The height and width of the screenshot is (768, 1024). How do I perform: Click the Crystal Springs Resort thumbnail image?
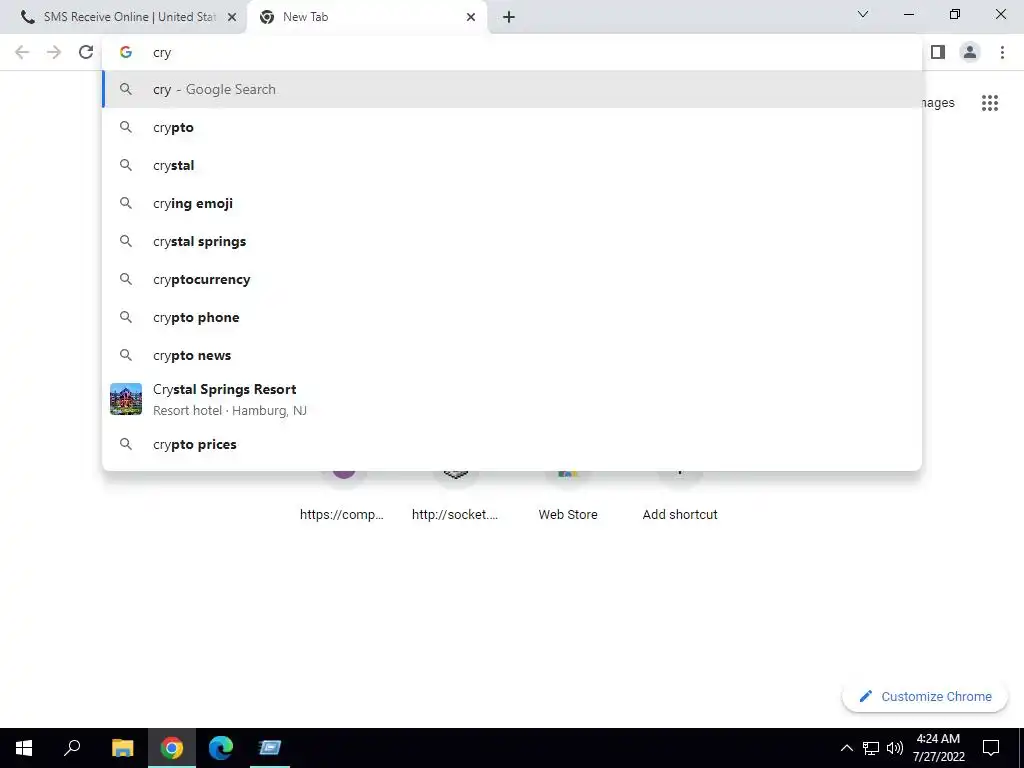pos(126,399)
